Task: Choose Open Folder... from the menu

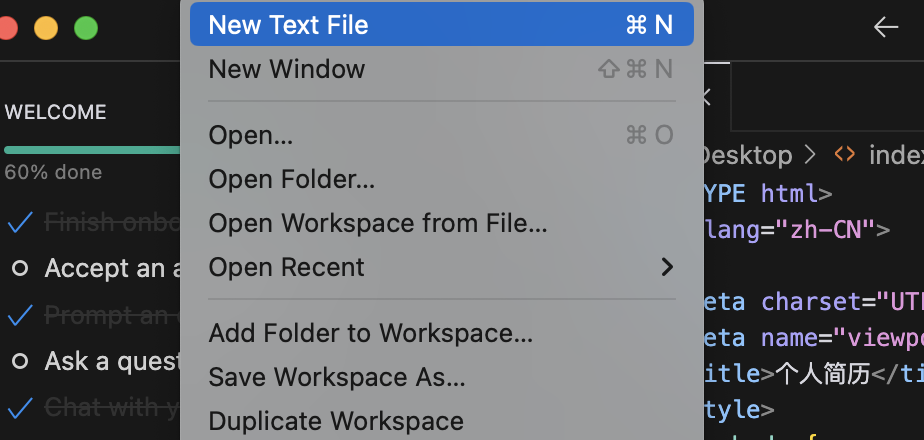Action: tap(441, 179)
